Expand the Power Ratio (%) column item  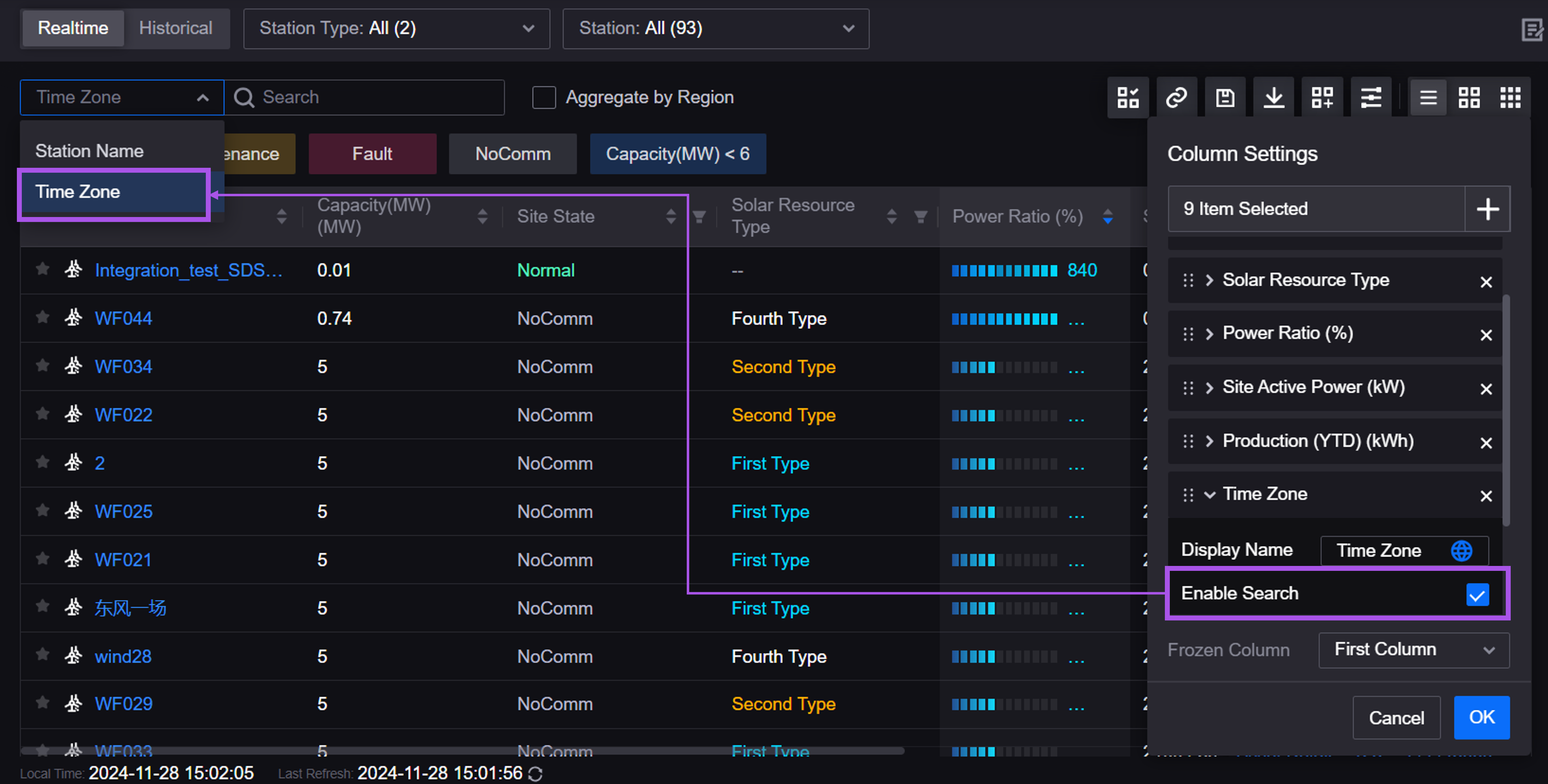coord(1209,333)
